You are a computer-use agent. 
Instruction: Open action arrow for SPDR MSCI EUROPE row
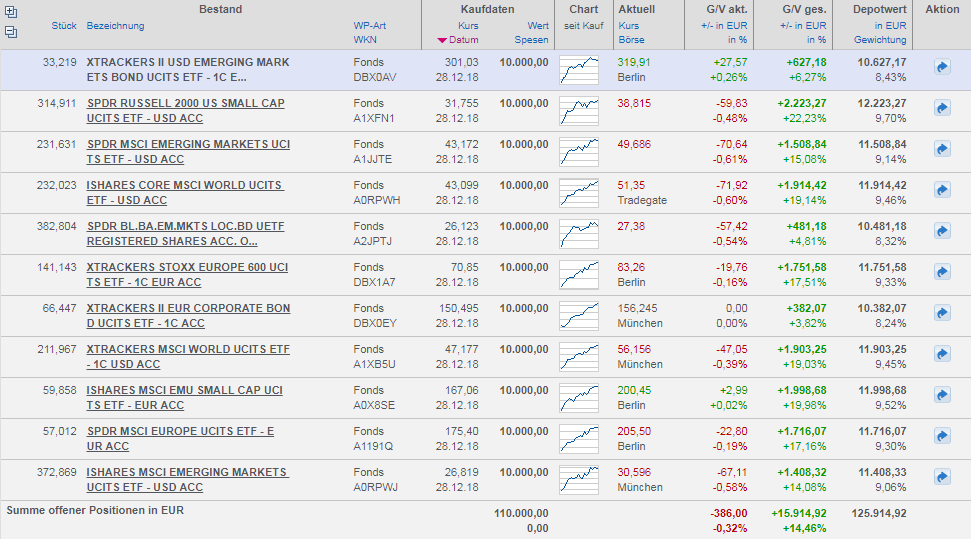[942, 436]
